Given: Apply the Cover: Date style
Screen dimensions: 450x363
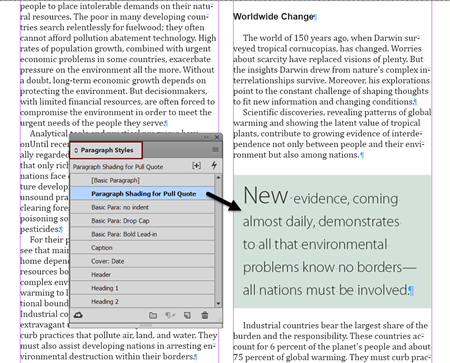Looking at the screenshot, I should coord(142,261).
